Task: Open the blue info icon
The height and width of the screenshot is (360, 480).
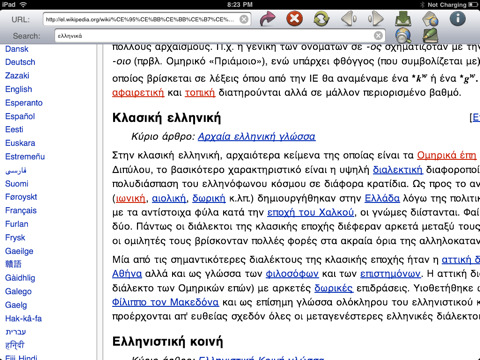Action: 458,18
